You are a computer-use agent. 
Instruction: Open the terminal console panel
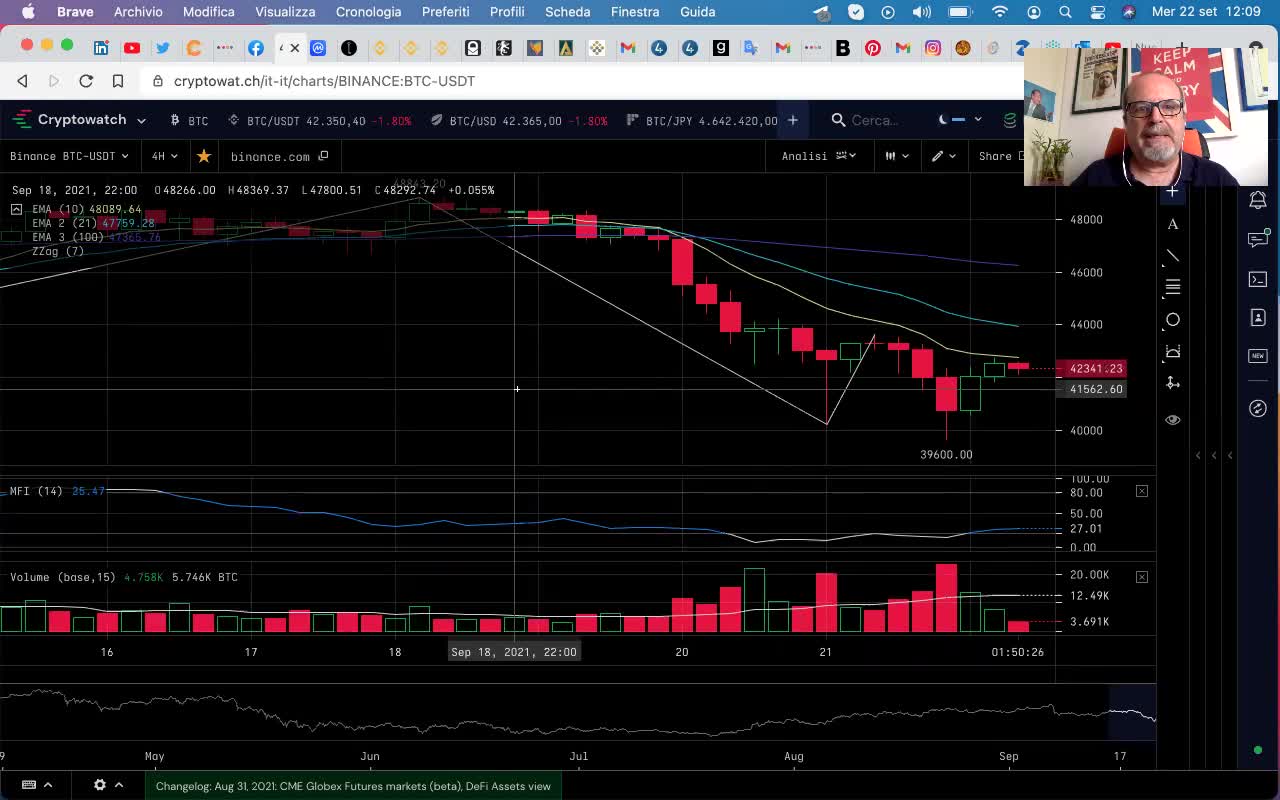point(1258,279)
